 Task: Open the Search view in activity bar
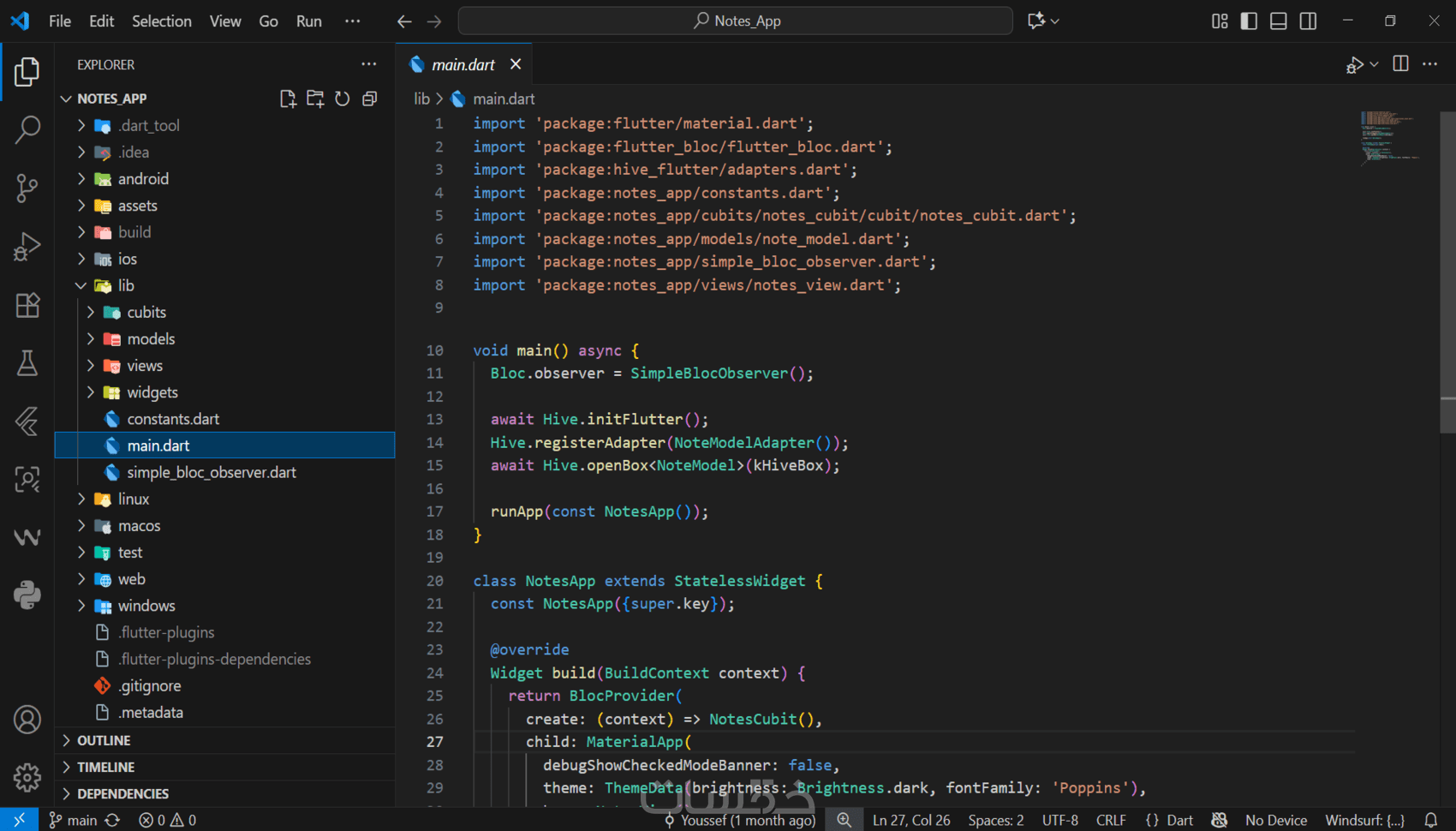[x=27, y=129]
